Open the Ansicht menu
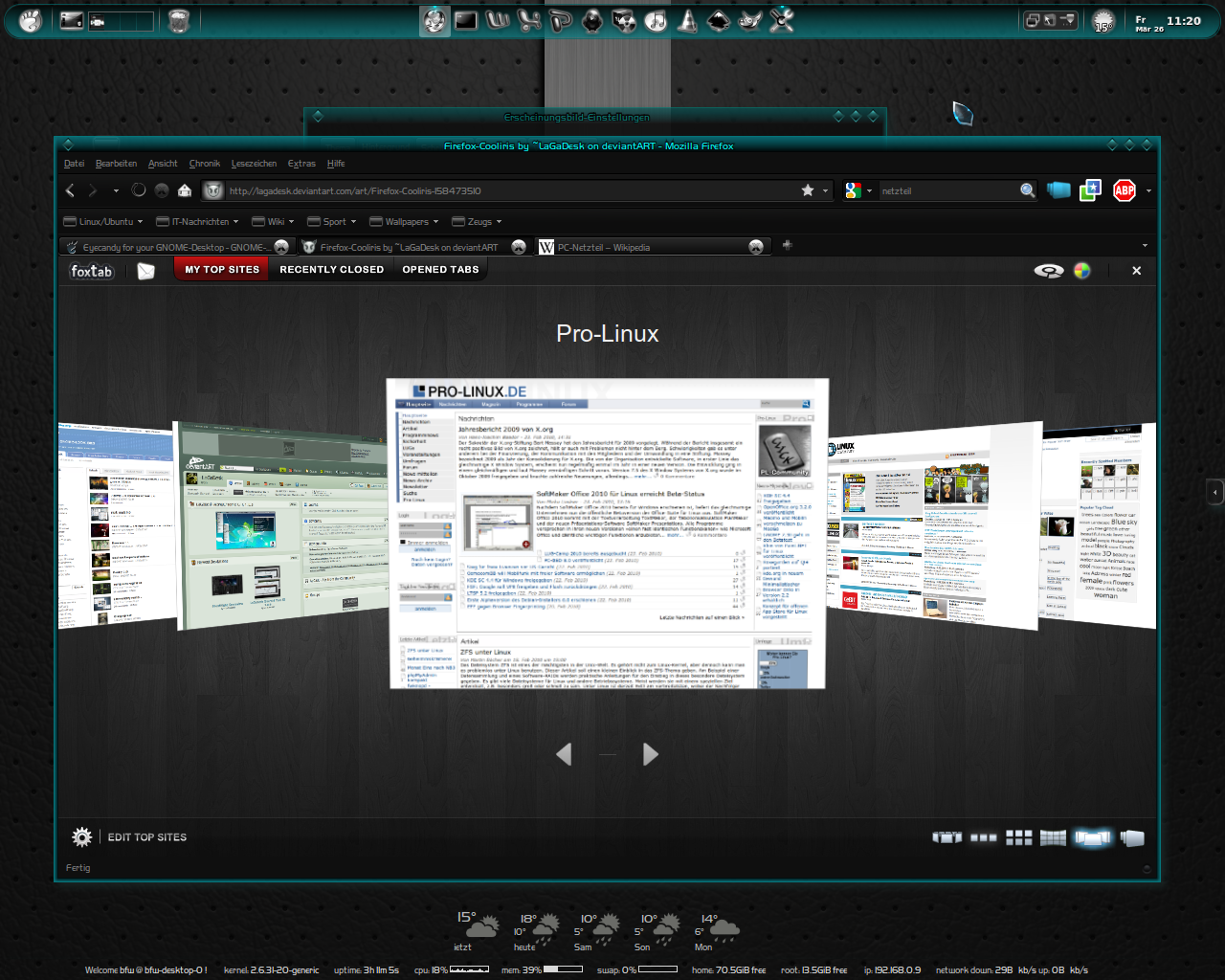 (163, 164)
